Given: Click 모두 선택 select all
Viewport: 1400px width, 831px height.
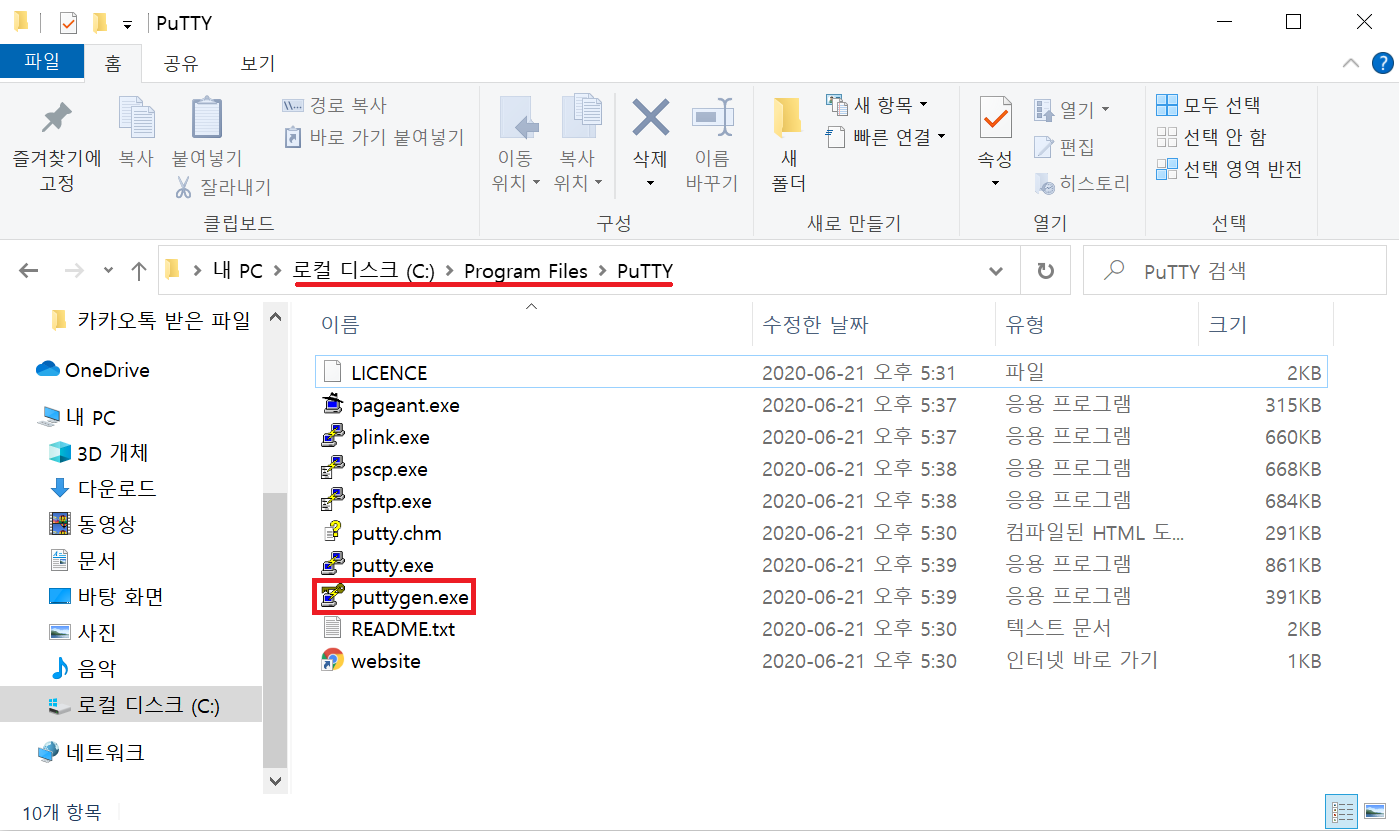Looking at the screenshot, I should pyautogui.click(x=1208, y=105).
